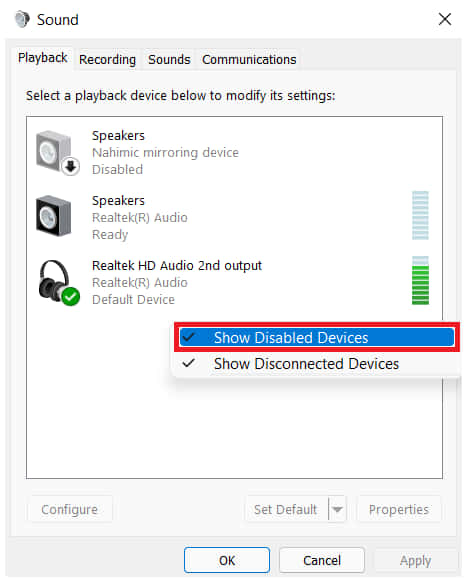This screenshot has height=581, width=467.
Task: Click the disabled down-arrow badge on Speakers
Action: pos(70,167)
